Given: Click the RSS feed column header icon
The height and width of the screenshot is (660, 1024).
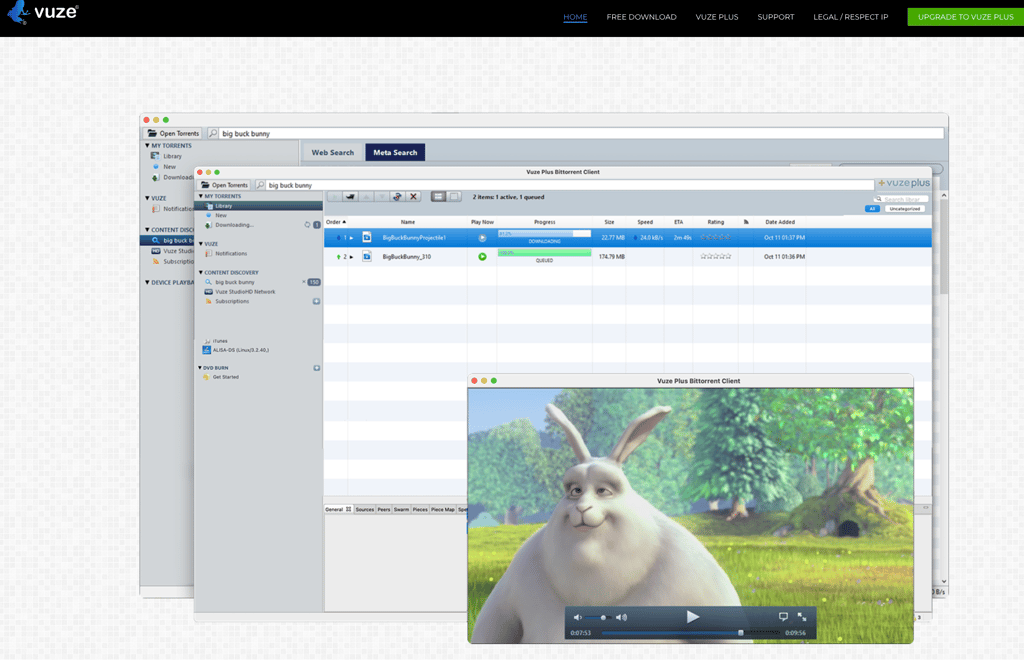Looking at the screenshot, I should coord(746,222).
